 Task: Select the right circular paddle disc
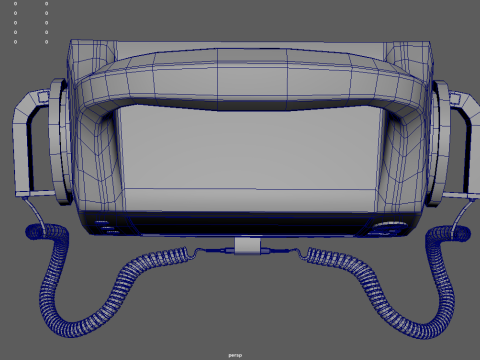pos(439,143)
